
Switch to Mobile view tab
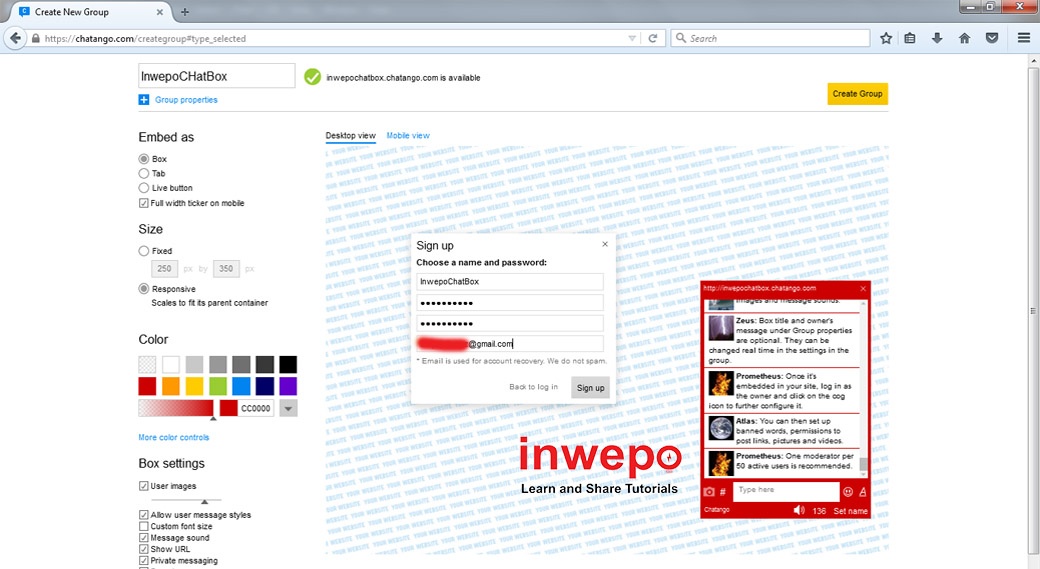[x=408, y=135]
